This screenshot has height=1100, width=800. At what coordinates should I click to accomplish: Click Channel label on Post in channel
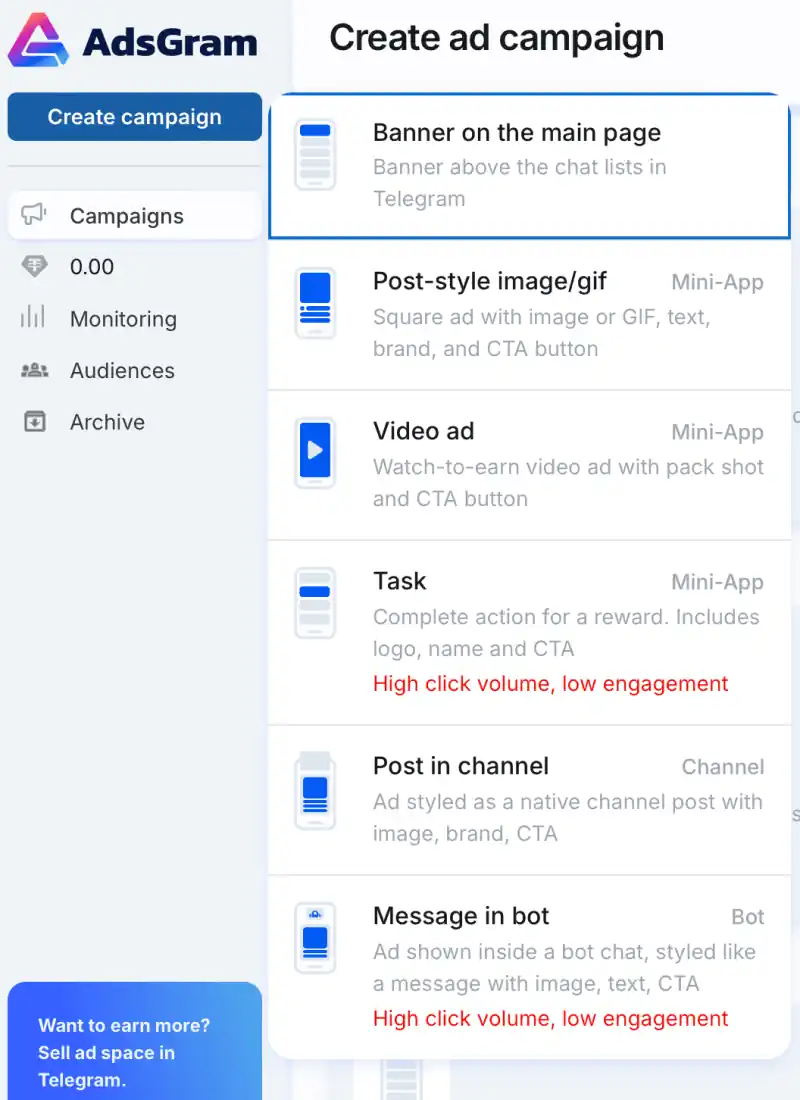tap(723, 767)
